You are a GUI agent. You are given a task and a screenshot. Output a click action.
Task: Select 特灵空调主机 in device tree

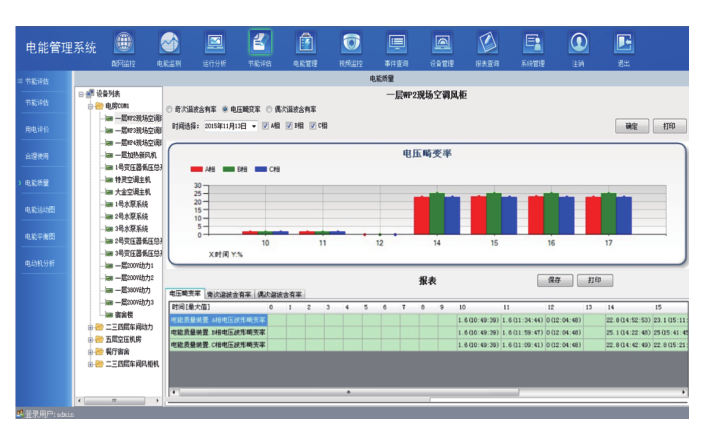tap(136, 179)
